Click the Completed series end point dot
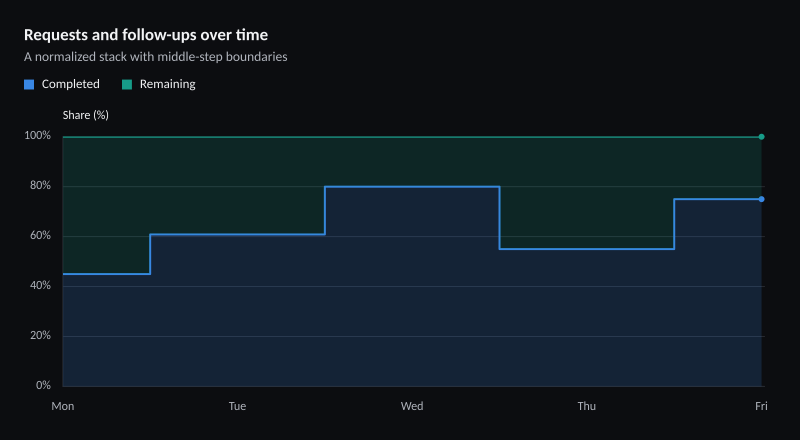The height and width of the screenshot is (440, 800). click(761, 199)
